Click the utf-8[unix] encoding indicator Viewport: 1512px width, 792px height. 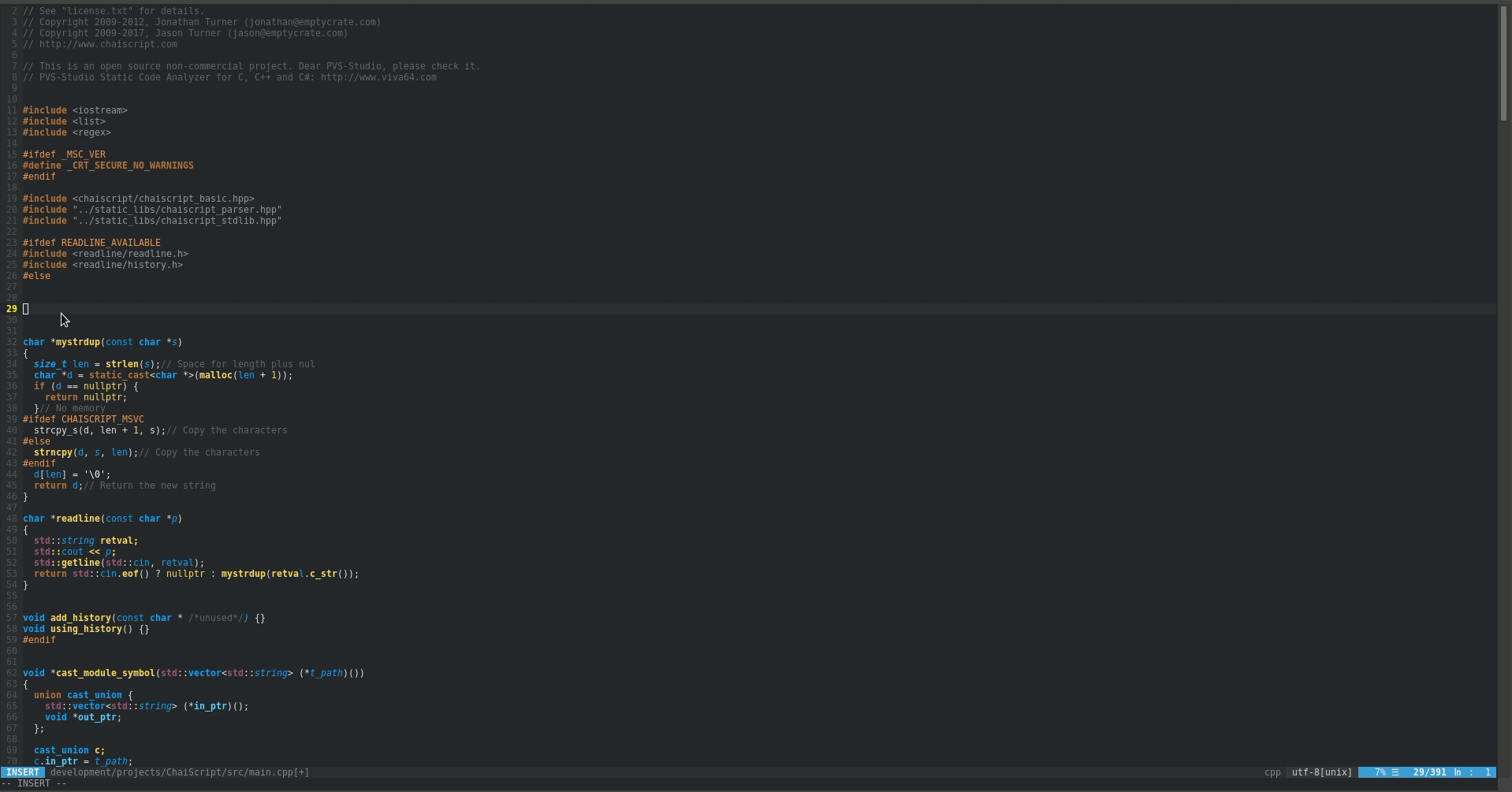point(1321,772)
